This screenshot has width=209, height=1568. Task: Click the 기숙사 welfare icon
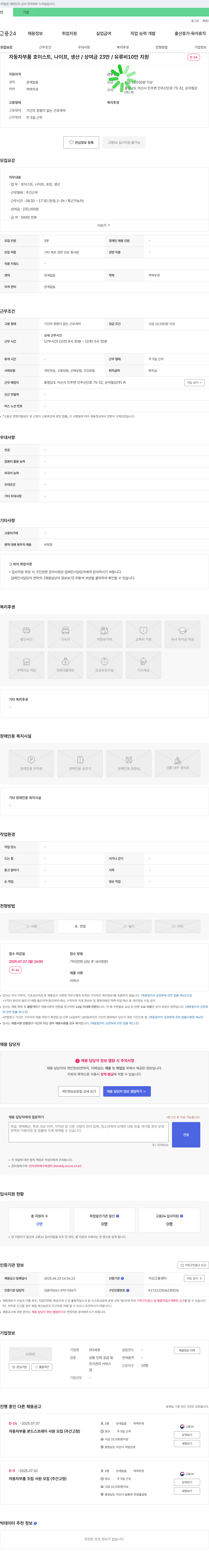pos(65,634)
